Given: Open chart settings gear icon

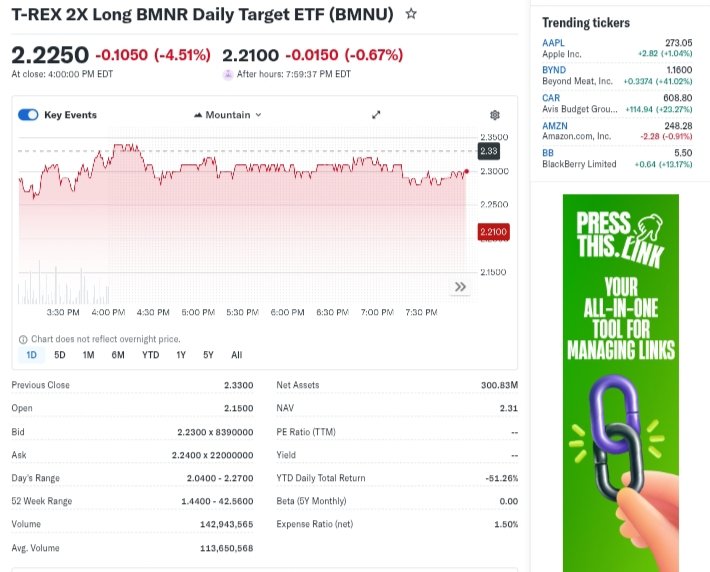Looking at the screenshot, I should pyautogui.click(x=494, y=116).
